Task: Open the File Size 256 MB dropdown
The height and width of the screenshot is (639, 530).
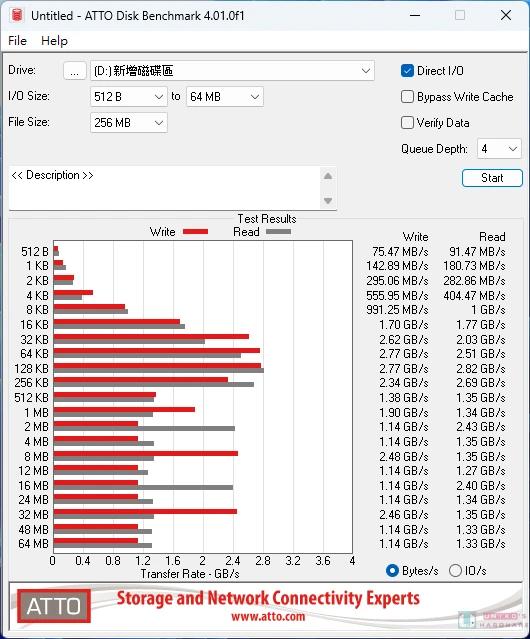Action: (129, 122)
